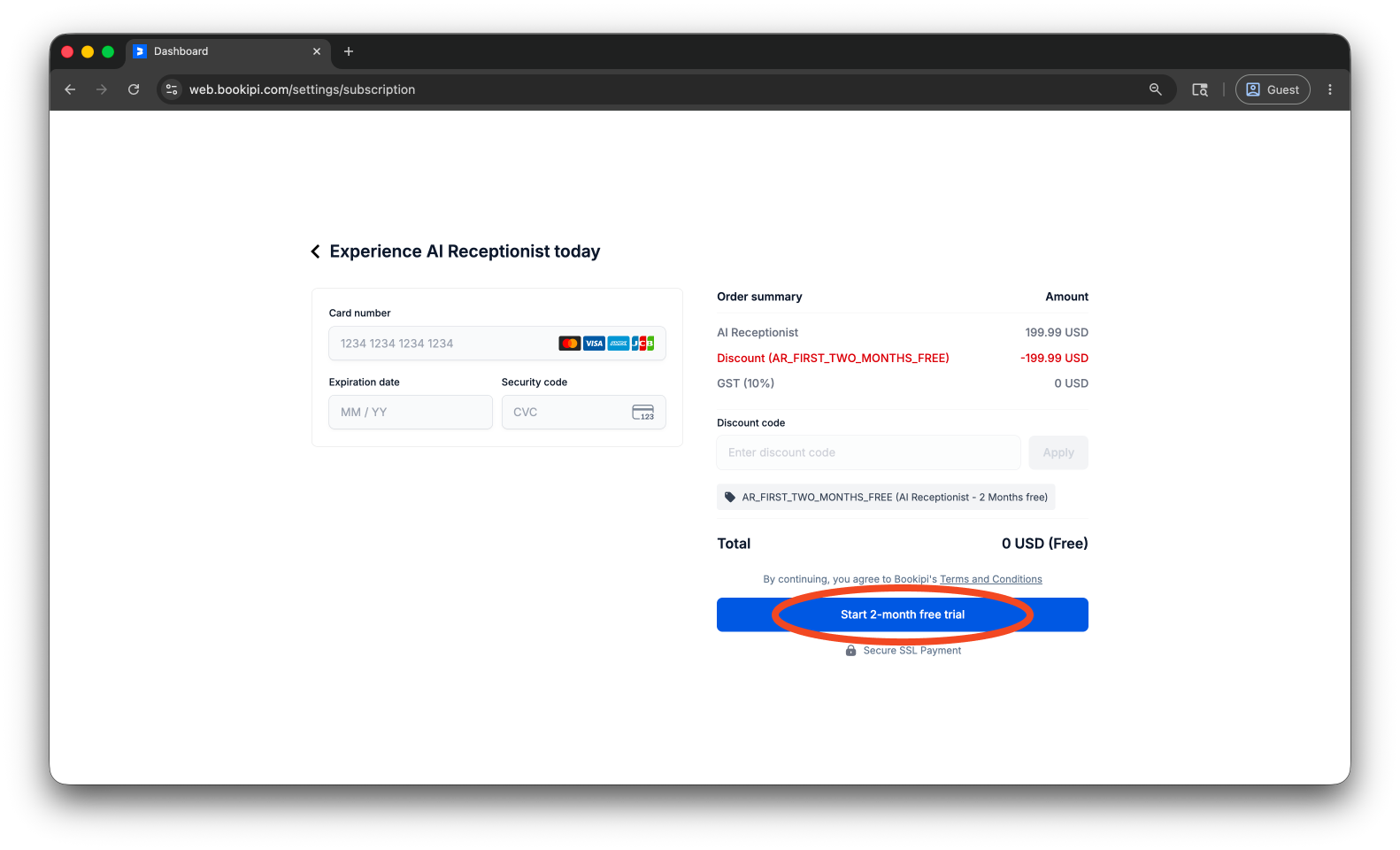
Task: Click the 199.99 USD amount
Action: (1057, 333)
